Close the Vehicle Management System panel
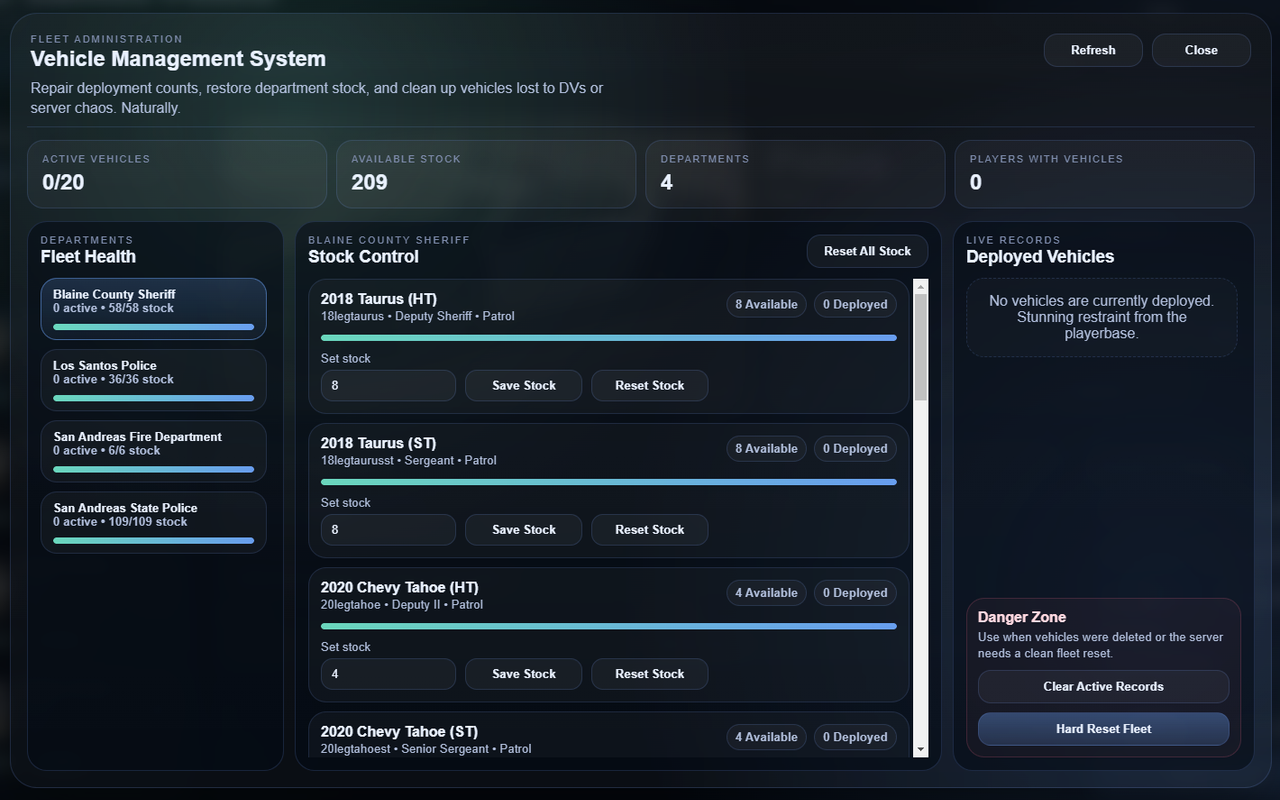Viewport: 1280px width, 800px height. click(1201, 50)
